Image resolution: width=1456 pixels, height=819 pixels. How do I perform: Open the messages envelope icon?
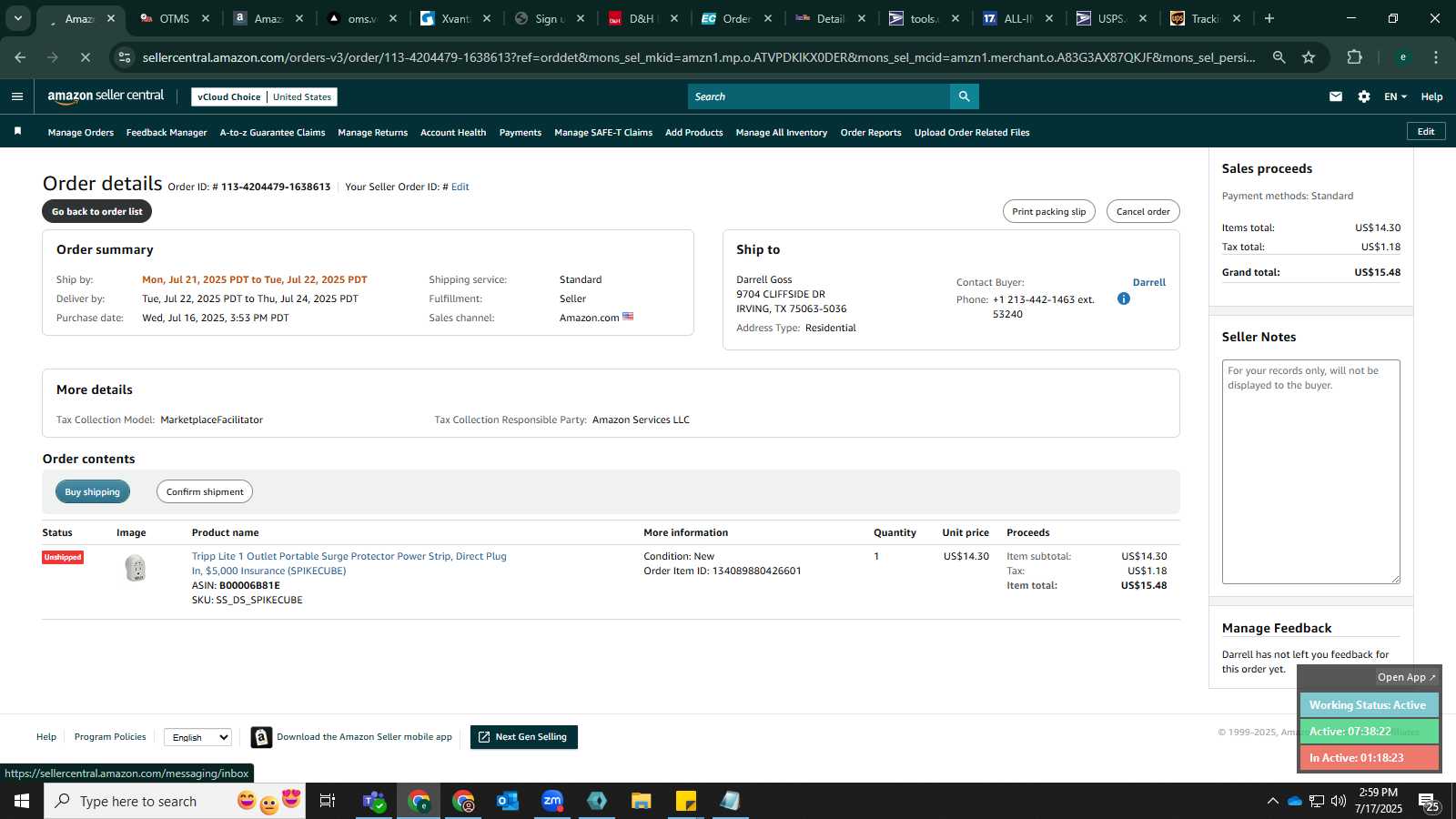pyautogui.click(x=1336, y=96)
